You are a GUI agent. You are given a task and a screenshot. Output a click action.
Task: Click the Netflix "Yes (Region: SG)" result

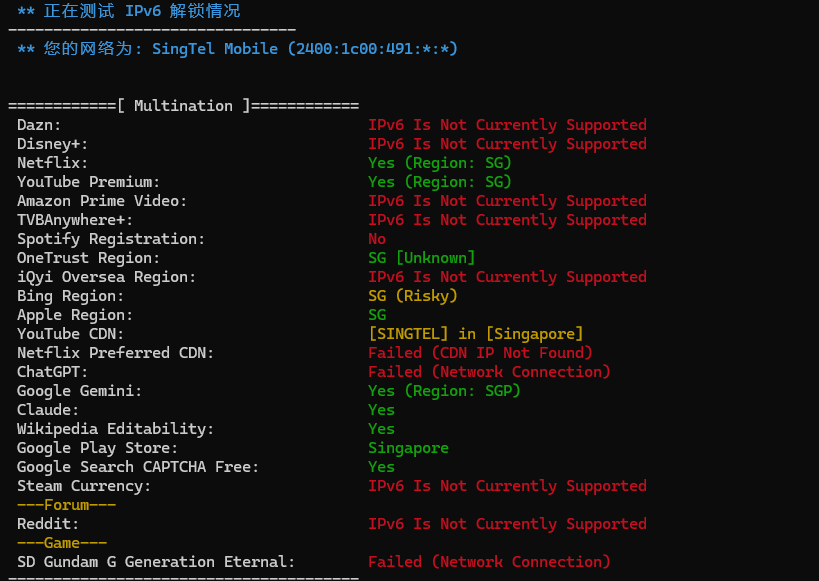tap(439, 163)
